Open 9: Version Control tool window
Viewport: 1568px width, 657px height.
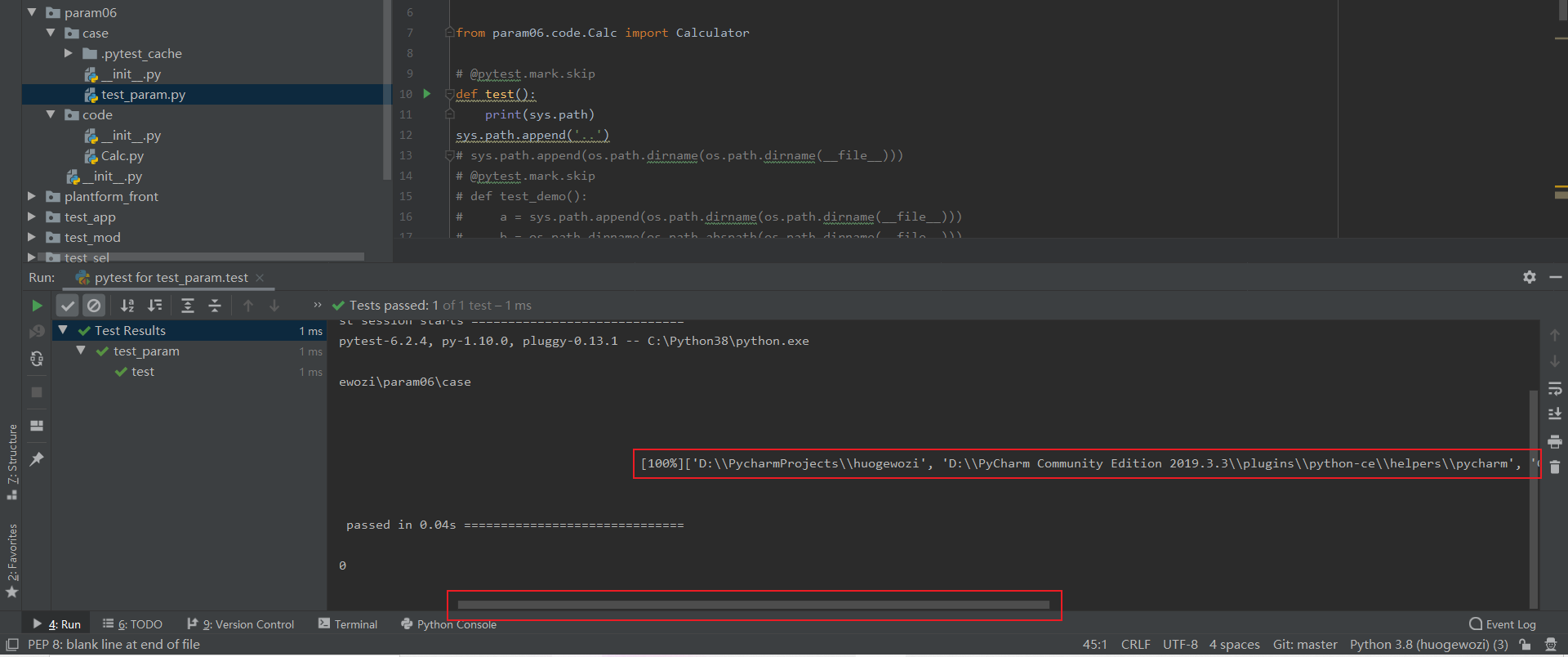click(x=240, y=624)
